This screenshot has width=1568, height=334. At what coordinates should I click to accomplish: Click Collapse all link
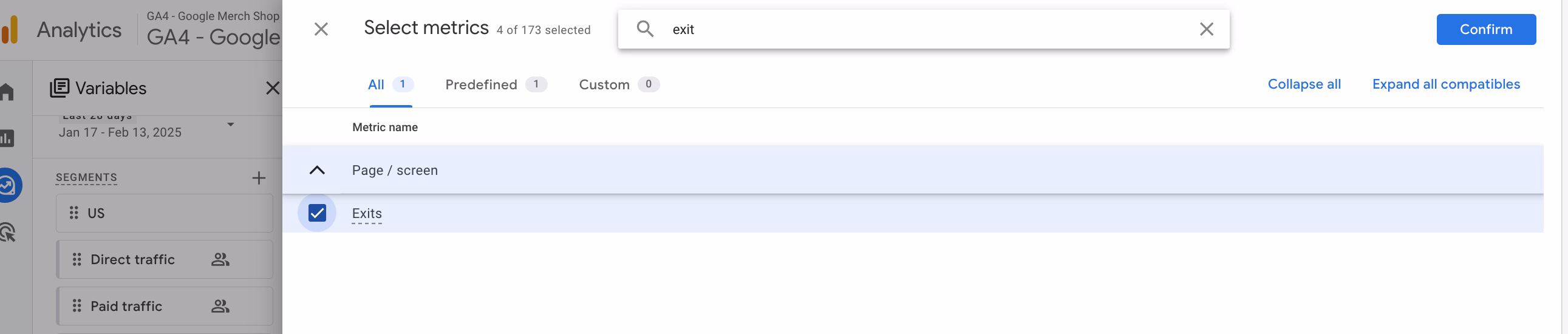pos(1304,84)
